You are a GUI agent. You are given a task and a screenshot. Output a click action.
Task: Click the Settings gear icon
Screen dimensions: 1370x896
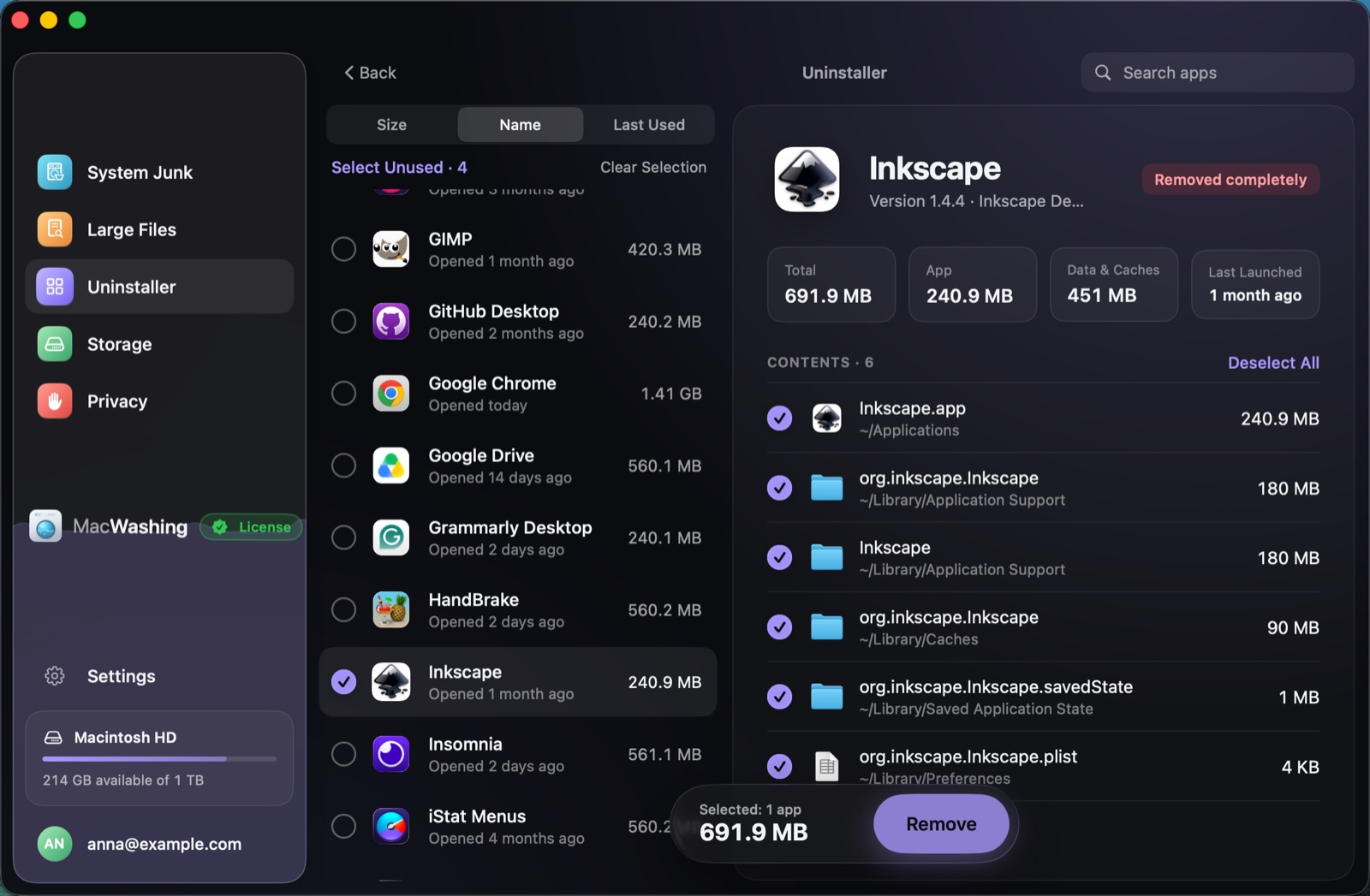(55, 676)
